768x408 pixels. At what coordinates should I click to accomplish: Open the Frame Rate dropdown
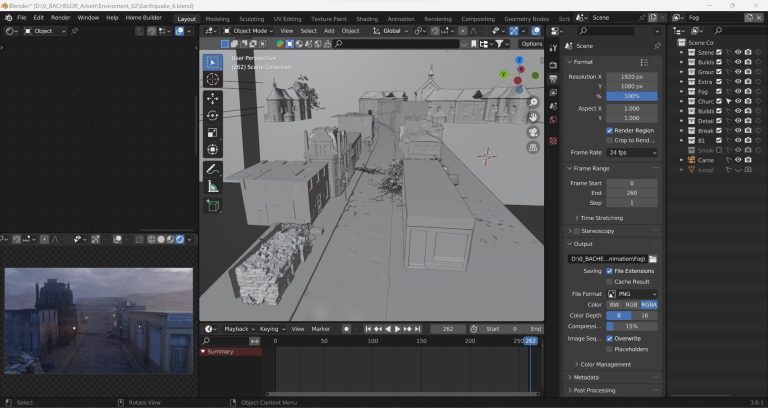coord(632,152)
